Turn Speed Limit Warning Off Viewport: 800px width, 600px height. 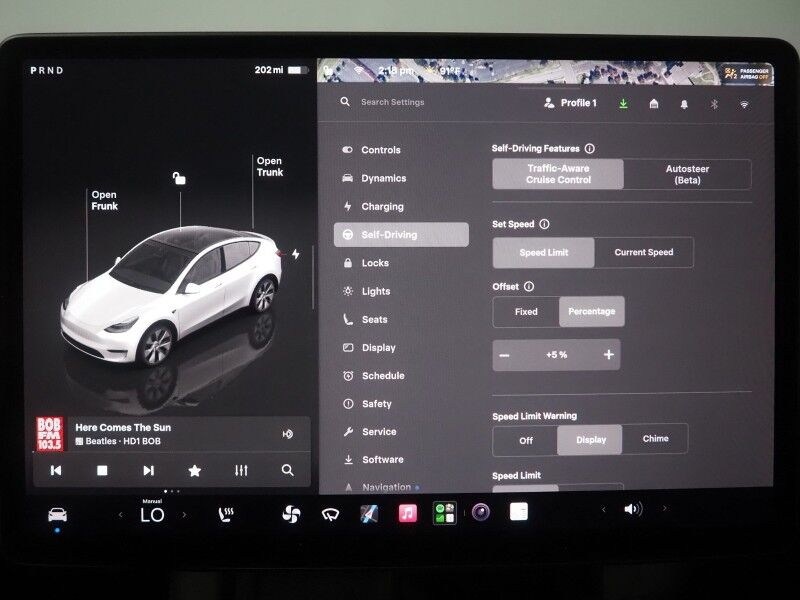[x=526, y=440]
